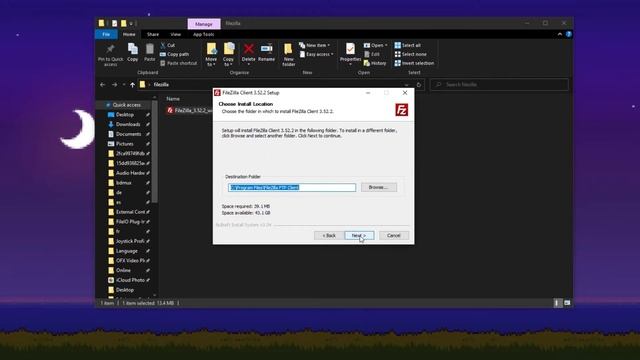Open the Joystick Profiles folder in sidebar
This screenshot has height=360, width=640.
tap(129, 241)
